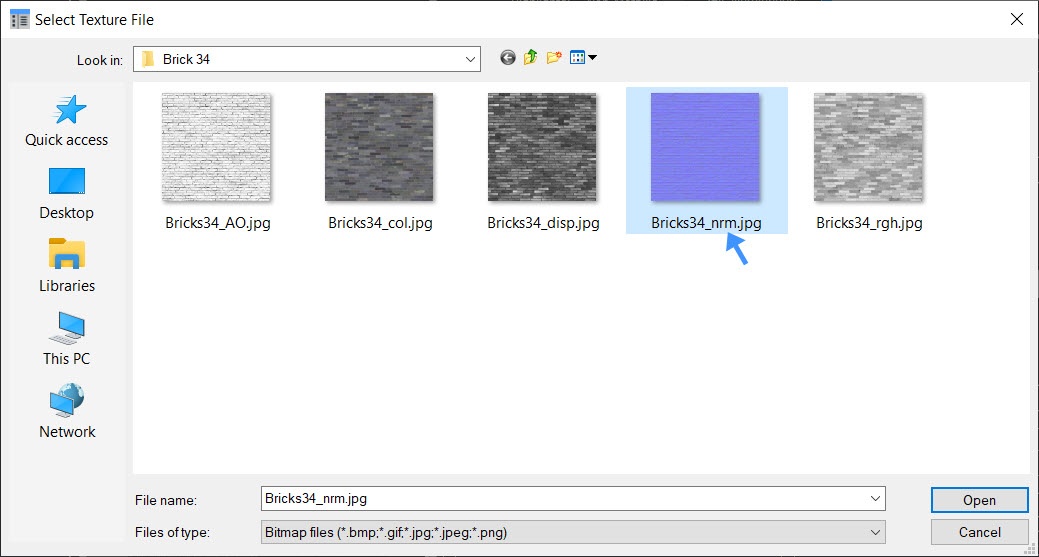Select Bricks34_disp.jpg thumbnail
1039x557 pixels.
[542, 147]
